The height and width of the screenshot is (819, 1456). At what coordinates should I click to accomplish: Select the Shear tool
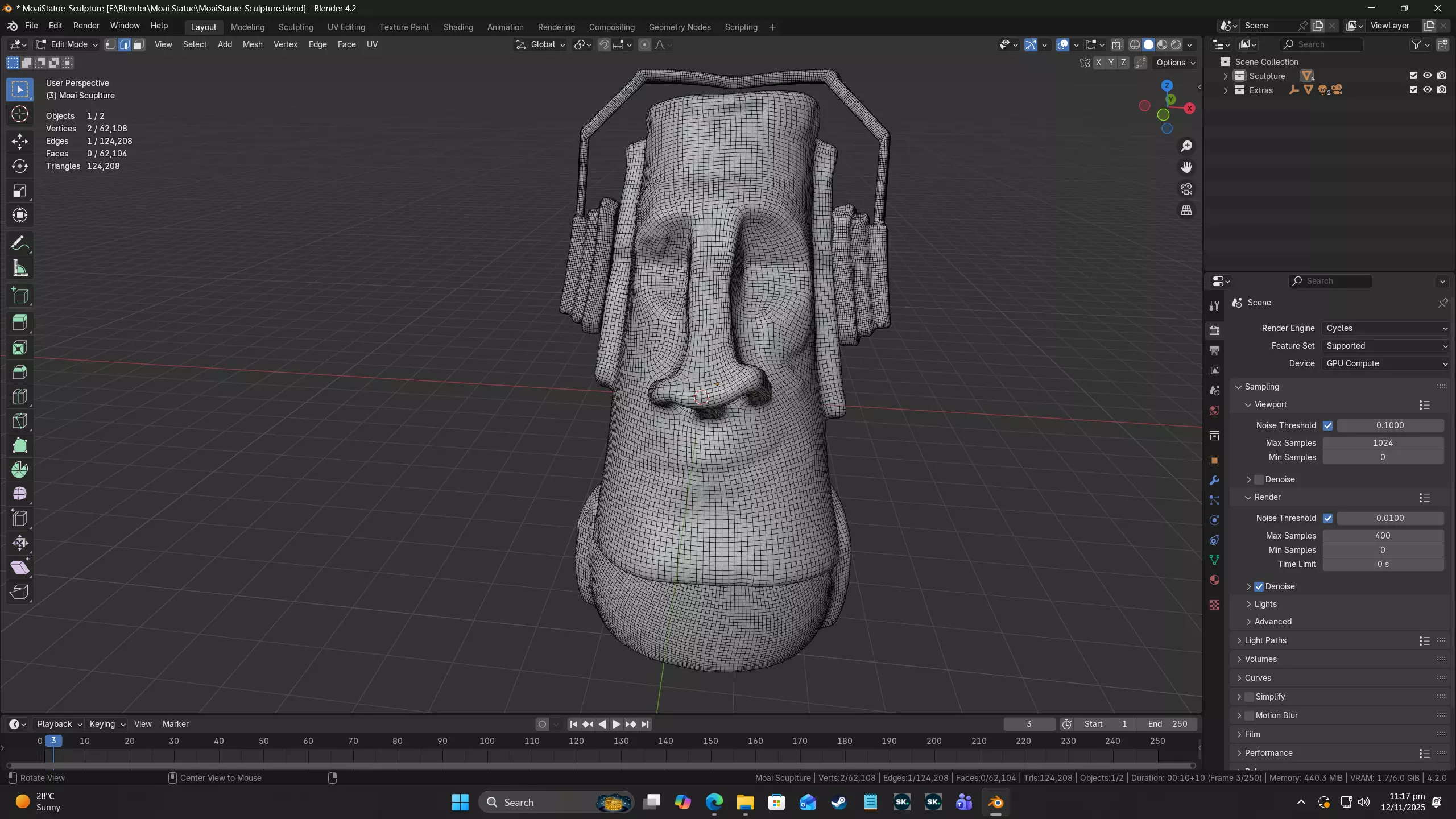(x=20, y=567)
